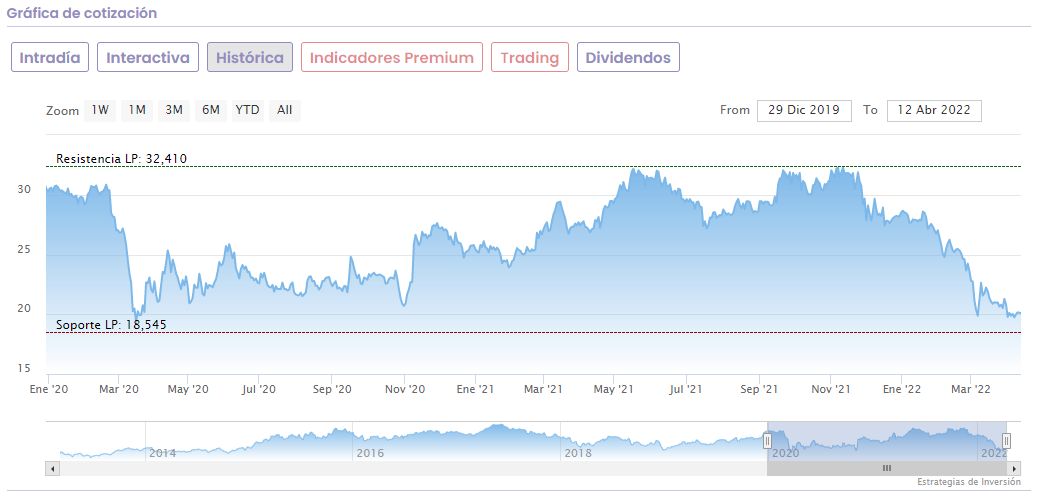
Task: Open Estrategias de Inversión credit link
Action: [969, 482]
